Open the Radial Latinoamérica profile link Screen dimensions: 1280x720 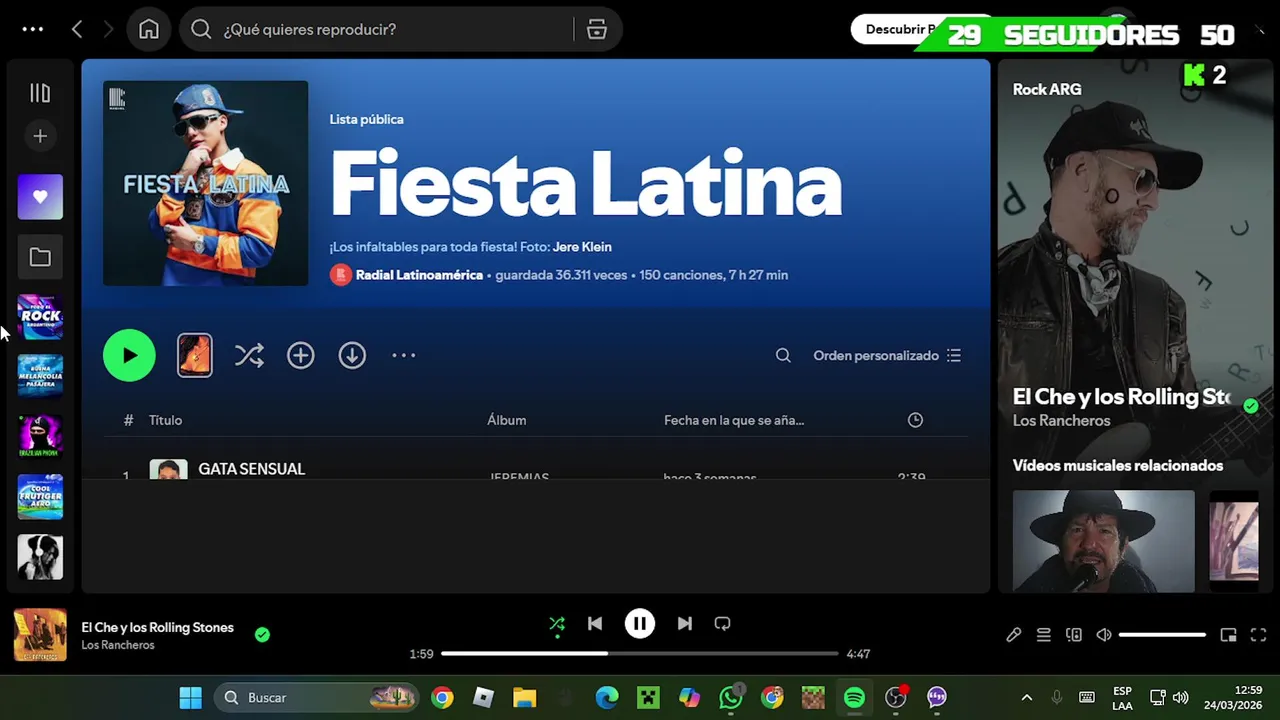point(419,275)
